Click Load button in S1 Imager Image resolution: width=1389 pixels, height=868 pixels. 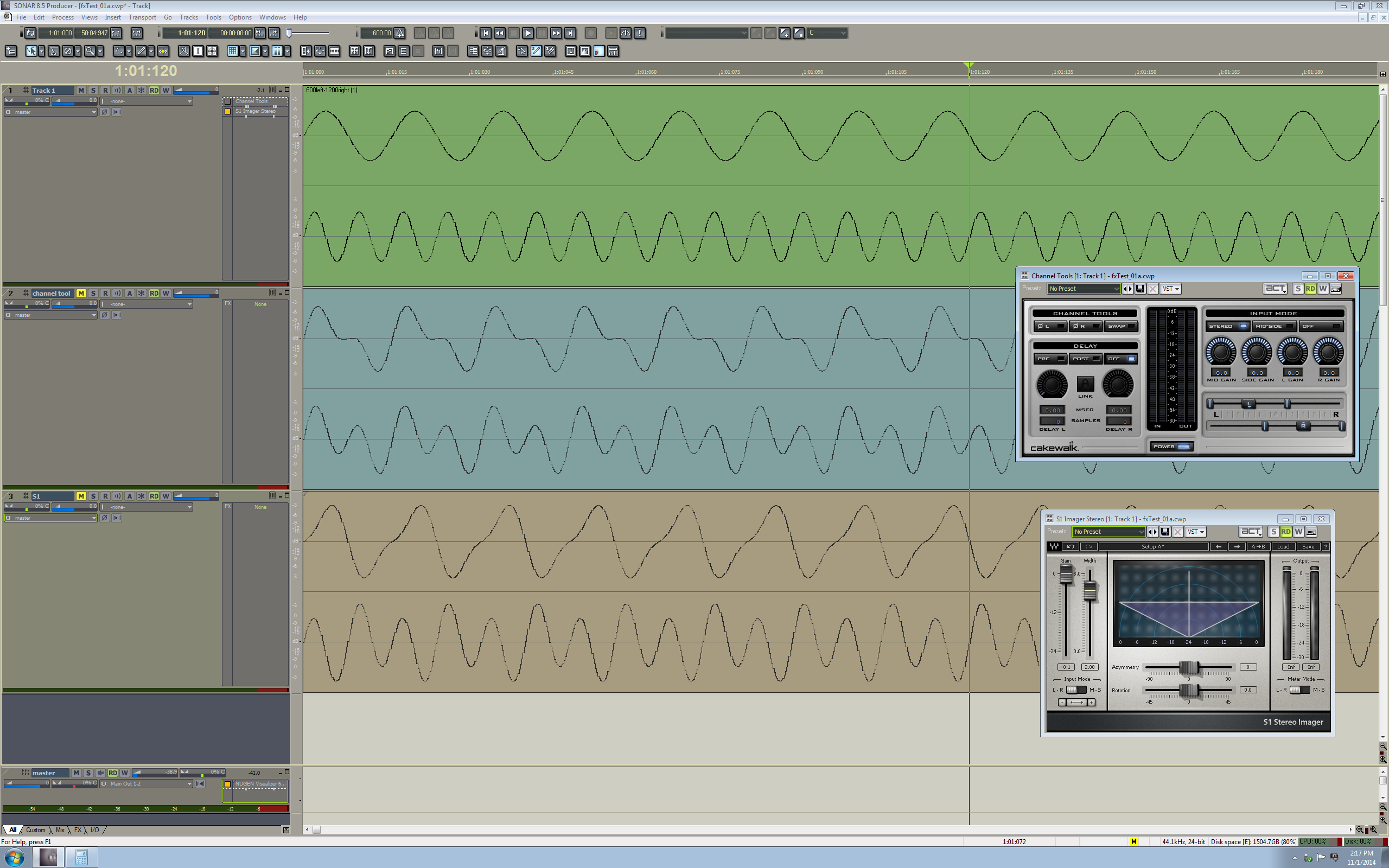click(x=1283, y=546)
